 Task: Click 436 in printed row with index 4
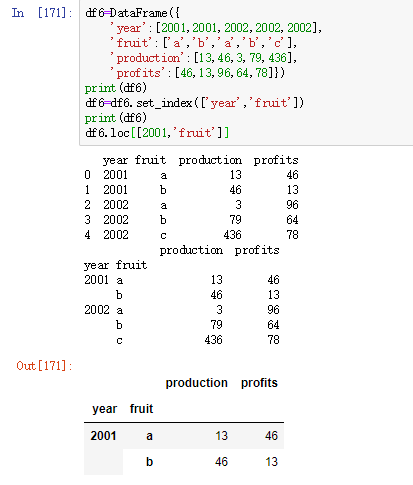point(232,235)
